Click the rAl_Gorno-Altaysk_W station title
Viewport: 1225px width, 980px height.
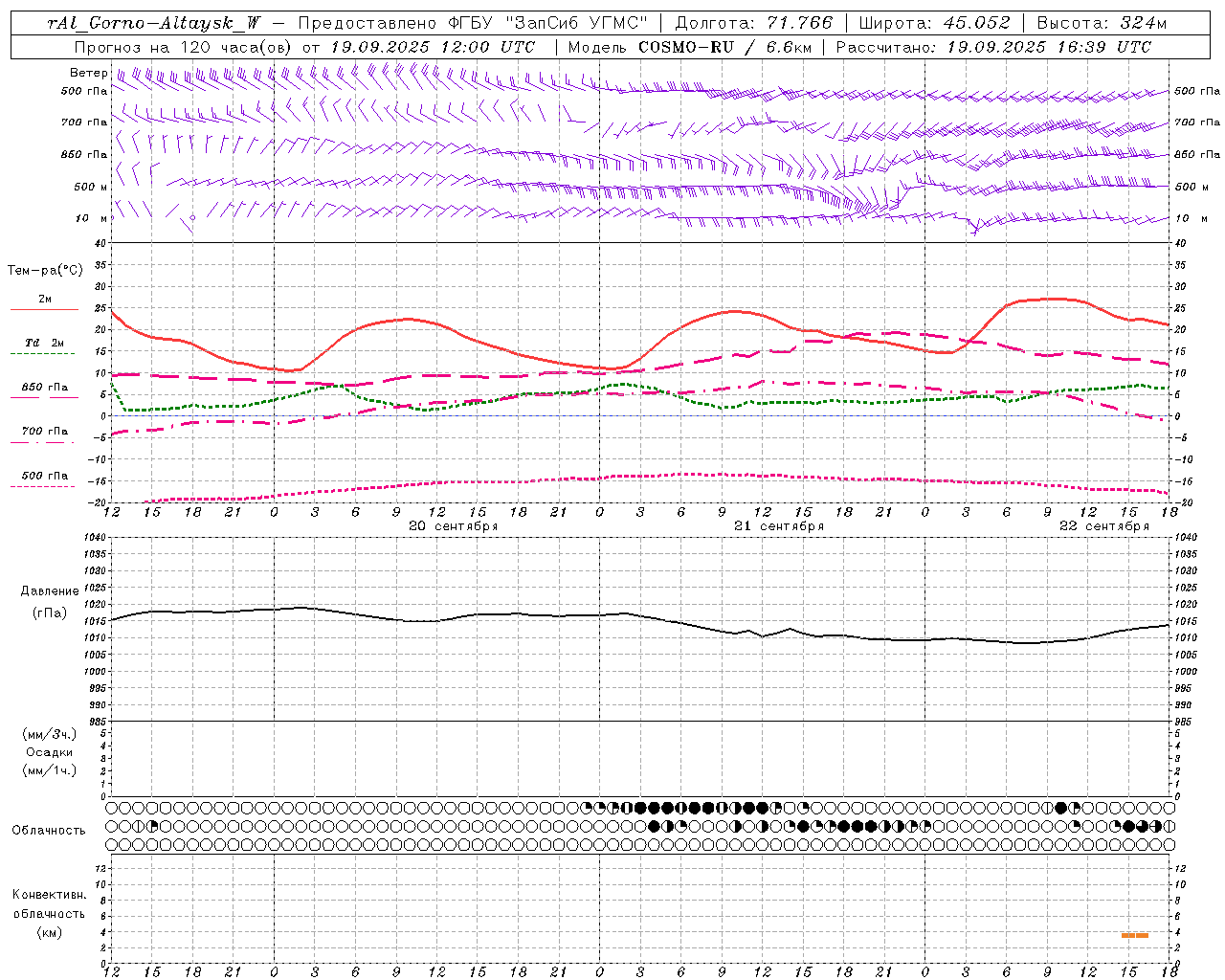(x=154, y=23)
